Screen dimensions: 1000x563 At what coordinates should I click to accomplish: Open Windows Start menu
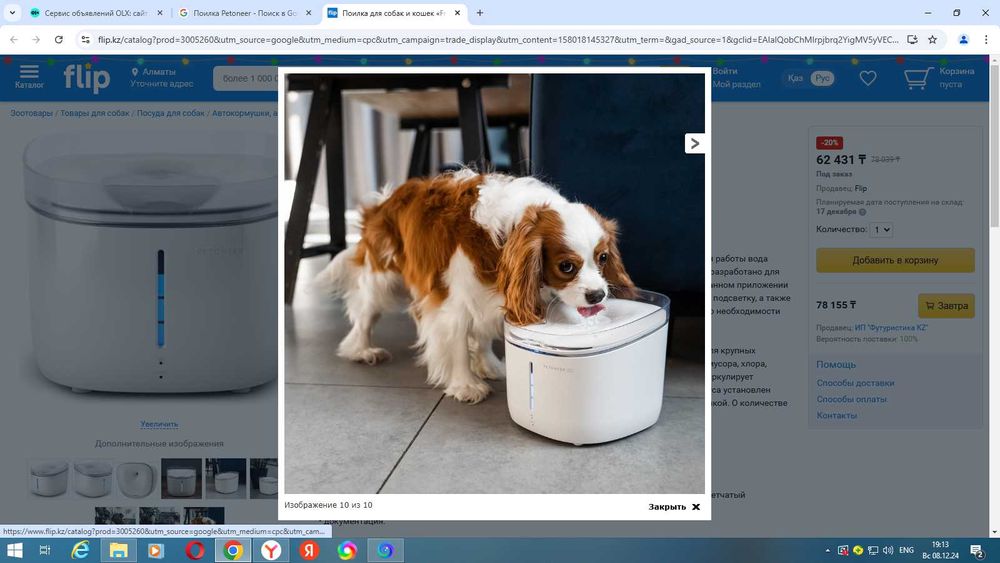pyautogui.click(x=14, y=550)
